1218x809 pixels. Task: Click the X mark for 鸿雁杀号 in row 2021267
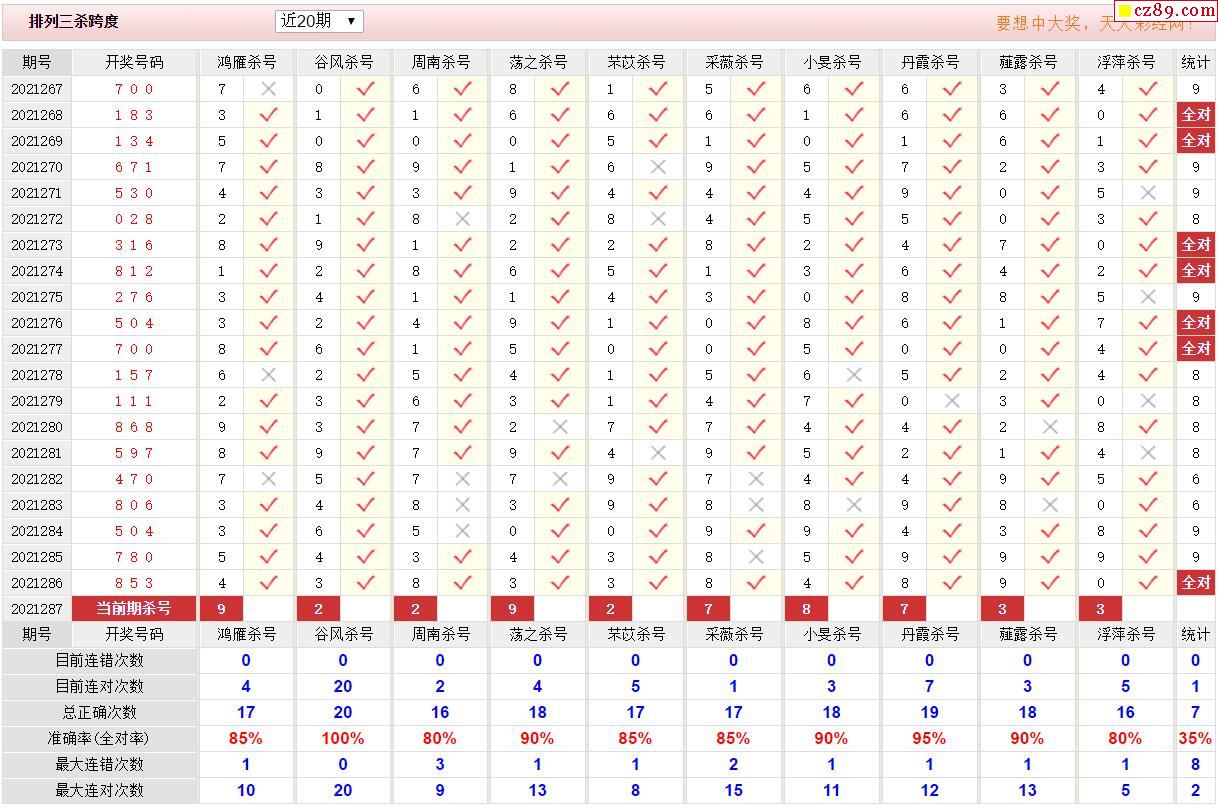[268, 89]
